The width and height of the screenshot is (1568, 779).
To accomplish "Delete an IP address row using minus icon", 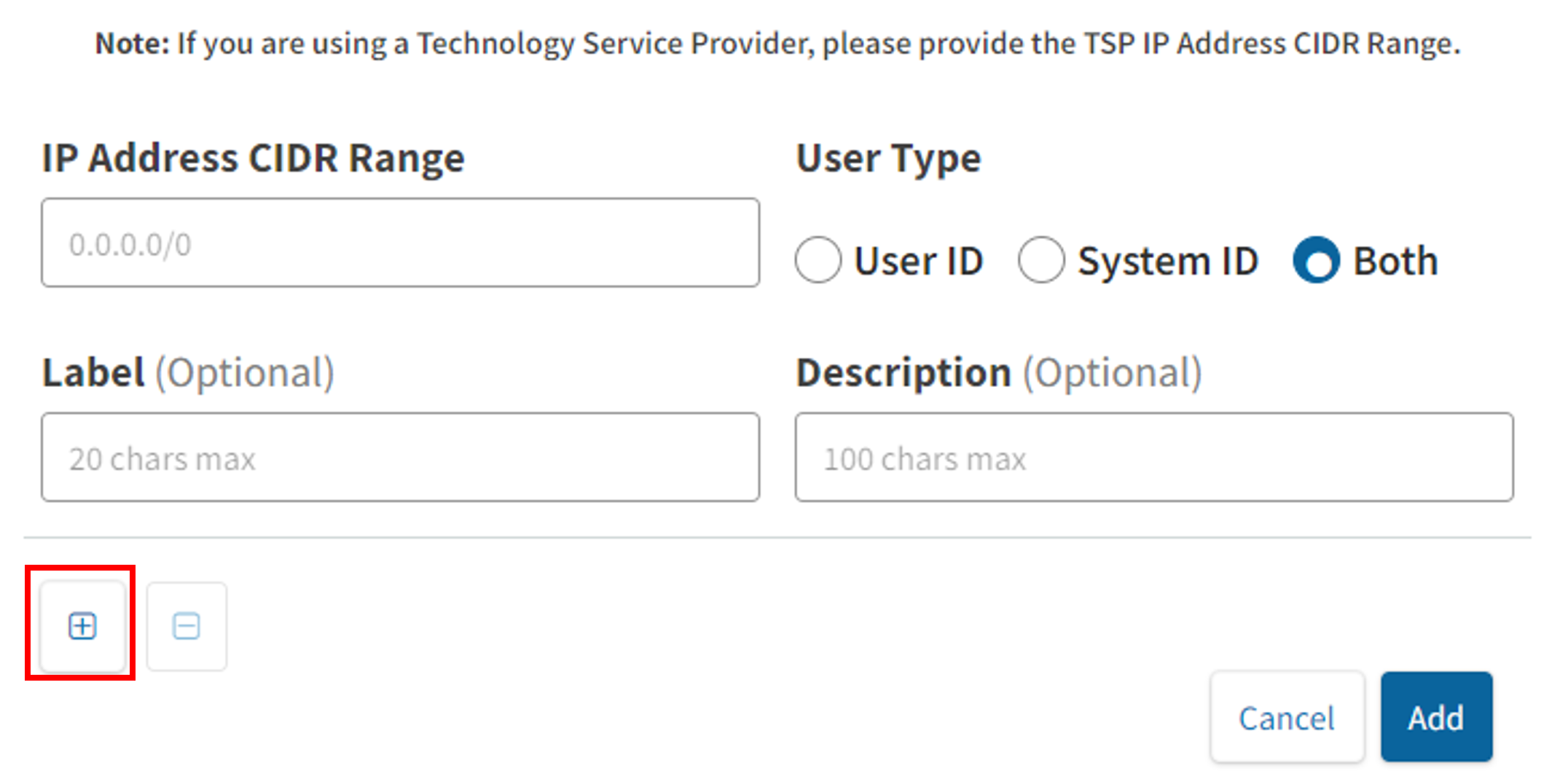I will click(187, 626).
